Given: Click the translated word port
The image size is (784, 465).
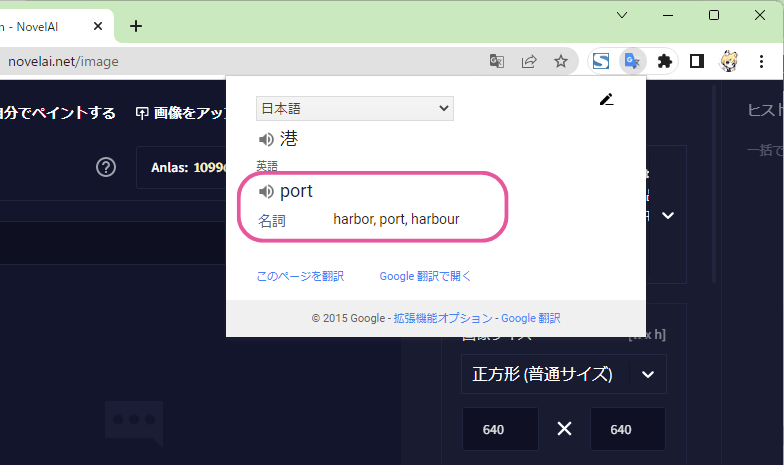Looking at the screenshot, I should click(296, 191).
